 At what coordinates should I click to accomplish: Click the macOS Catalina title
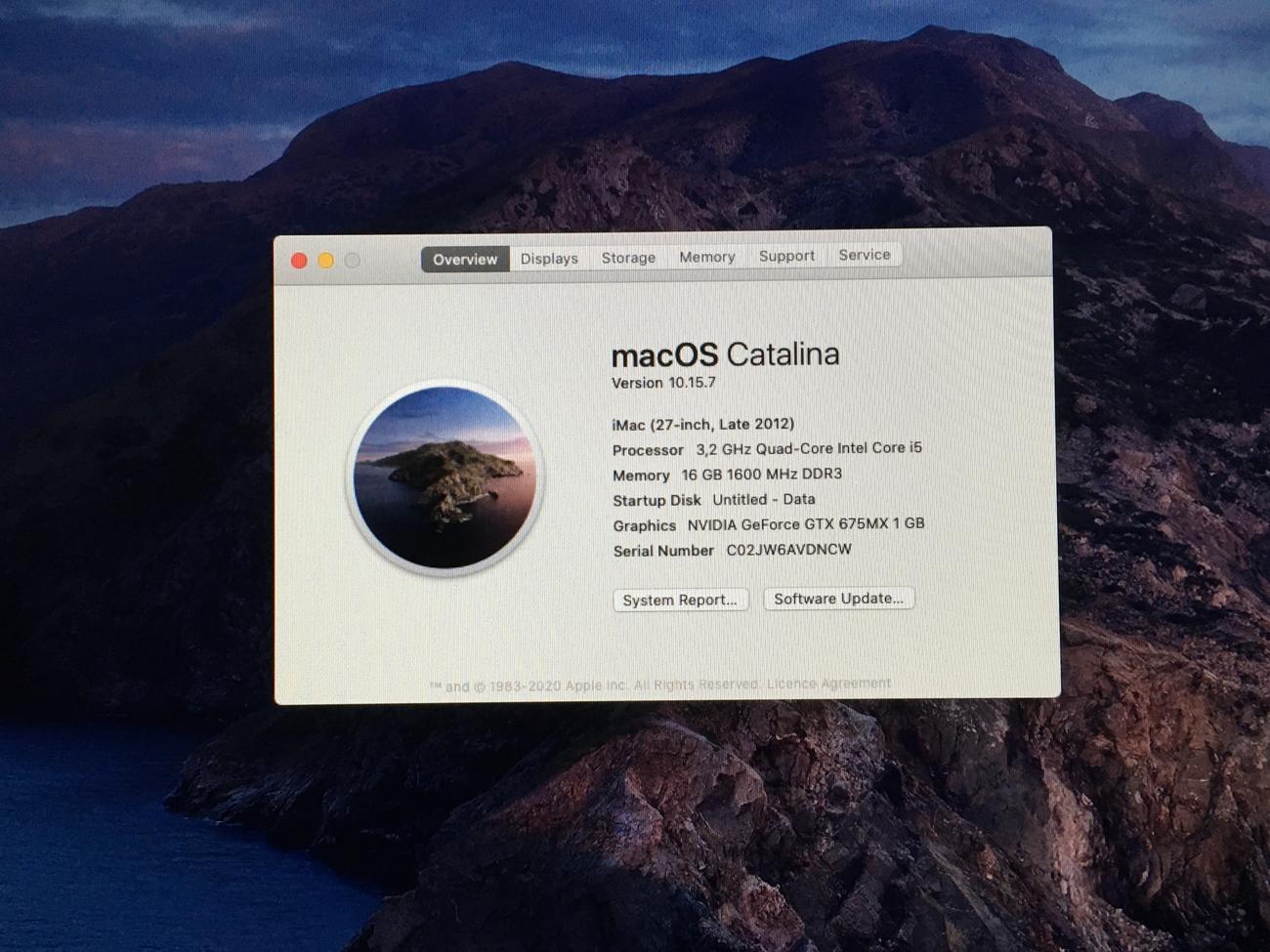pyautogui.click(x=725, y=354)
